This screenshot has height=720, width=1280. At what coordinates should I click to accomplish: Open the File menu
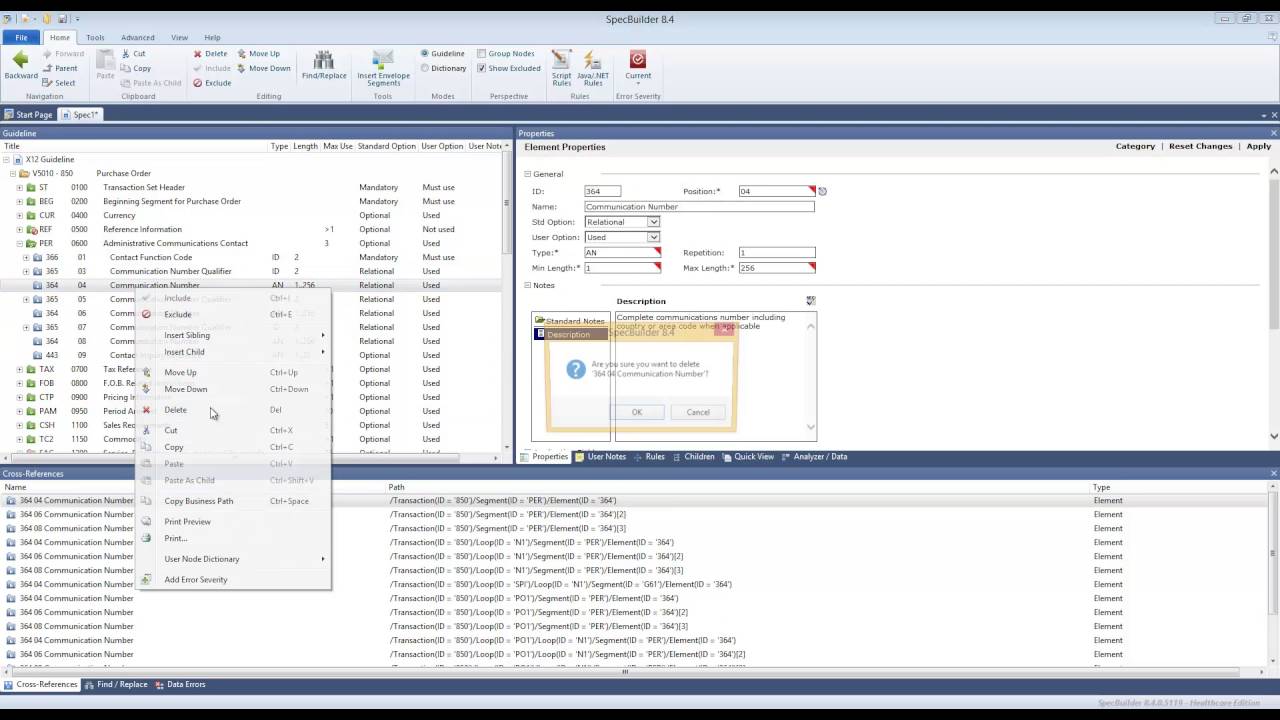pos(21,37)
